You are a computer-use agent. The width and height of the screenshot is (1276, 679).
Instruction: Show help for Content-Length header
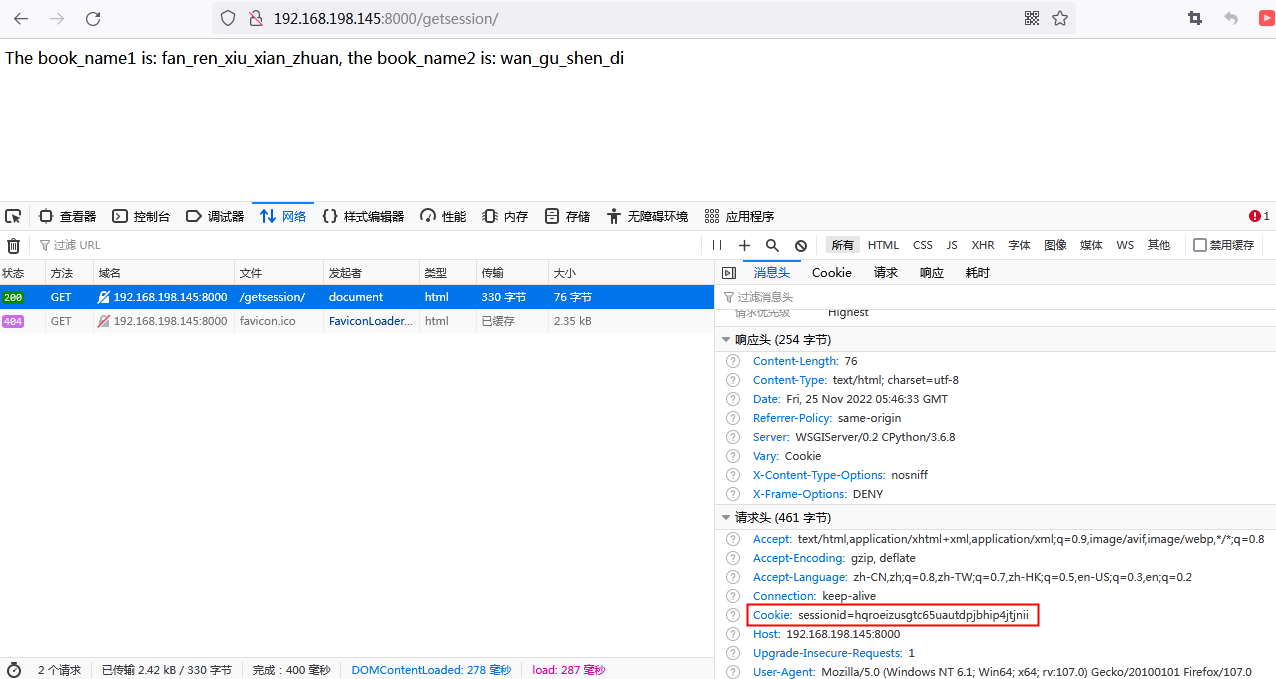pos(733,361)
